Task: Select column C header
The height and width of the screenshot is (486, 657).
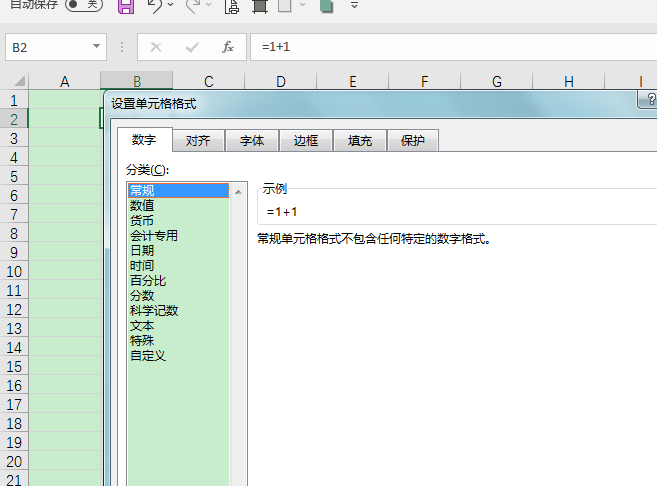Action: (209, 81)
